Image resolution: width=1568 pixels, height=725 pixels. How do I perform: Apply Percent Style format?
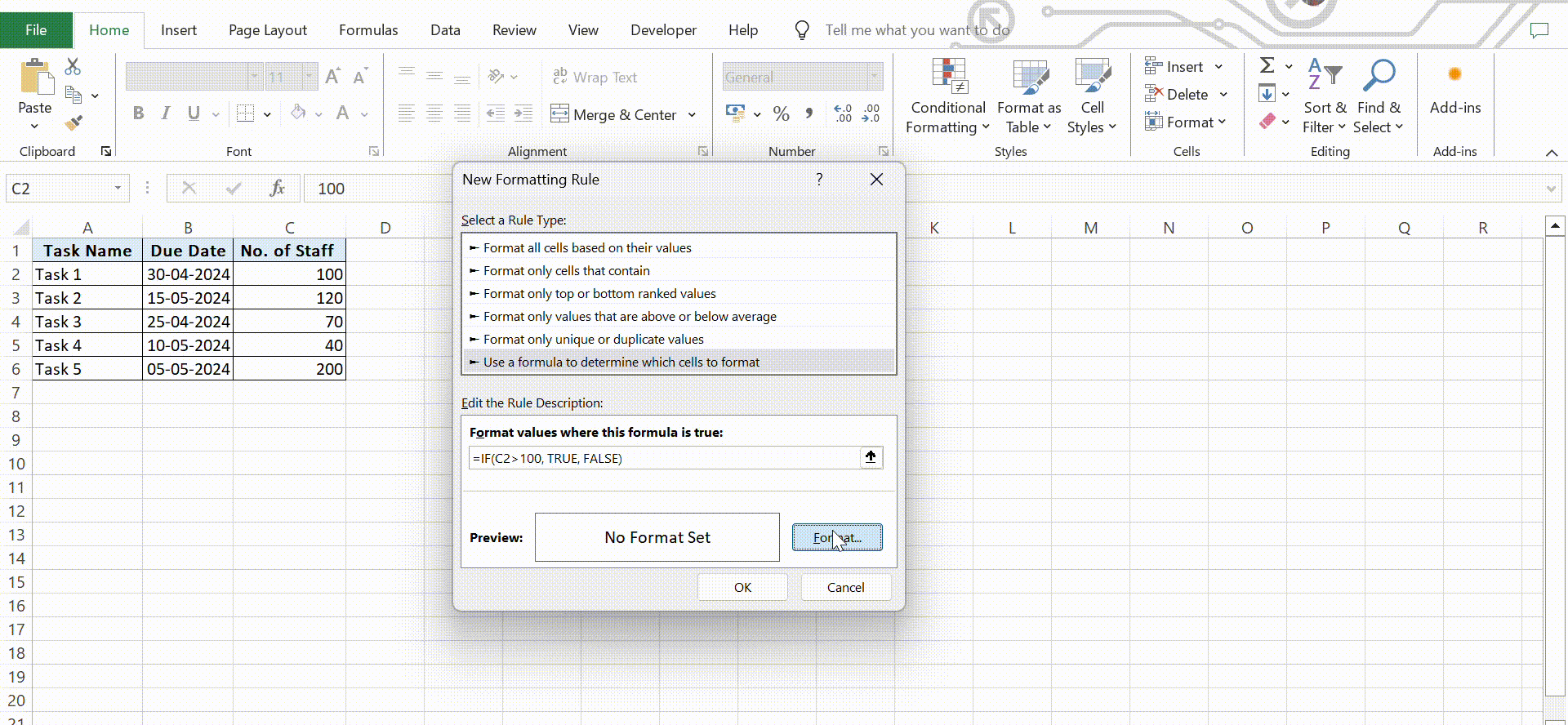[x=782, y=113]
